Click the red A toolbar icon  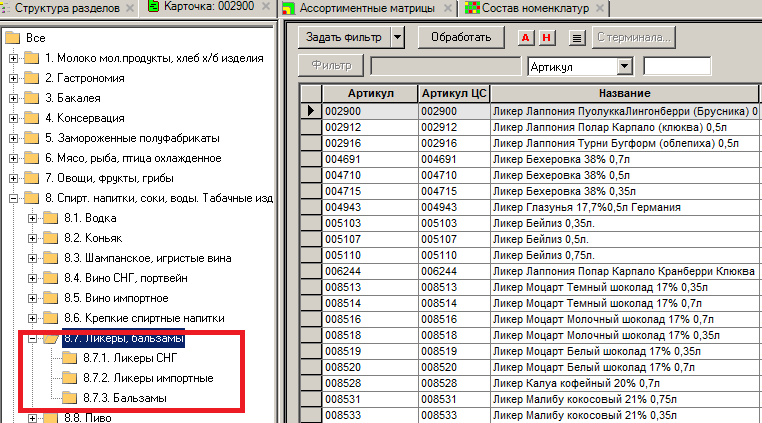pos(525,38)
